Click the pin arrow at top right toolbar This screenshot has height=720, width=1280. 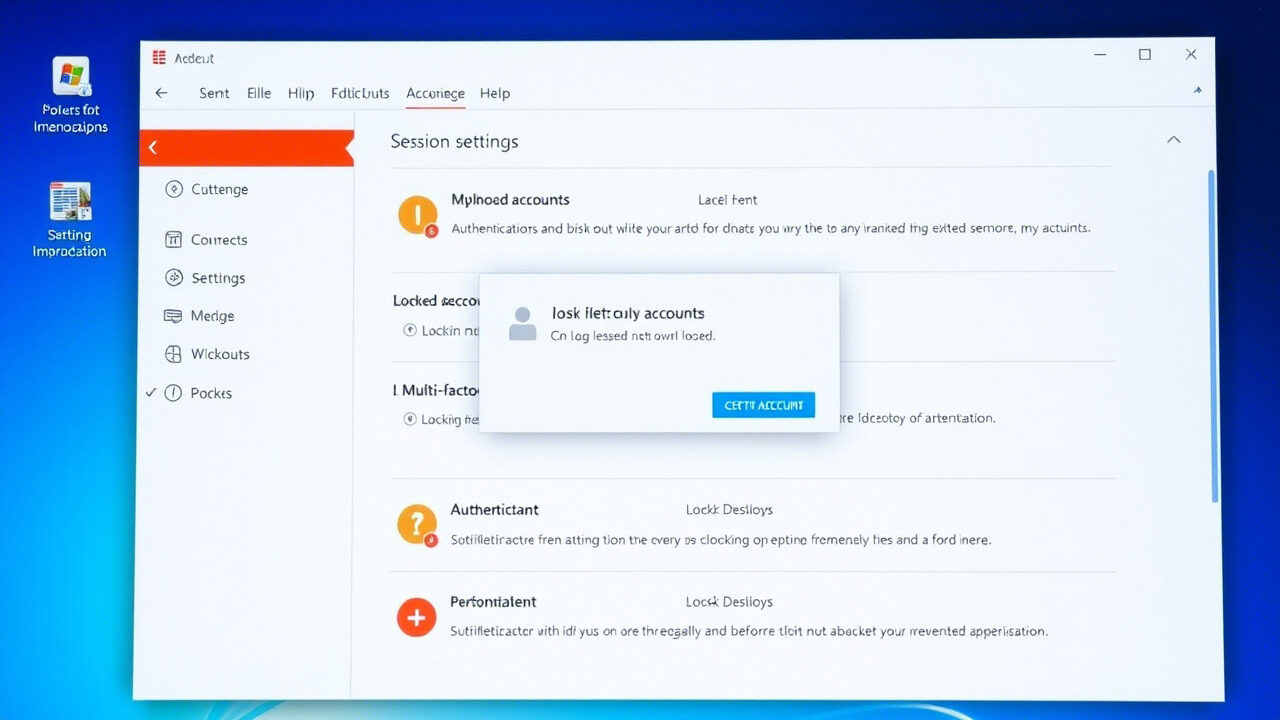(1196, 89)
